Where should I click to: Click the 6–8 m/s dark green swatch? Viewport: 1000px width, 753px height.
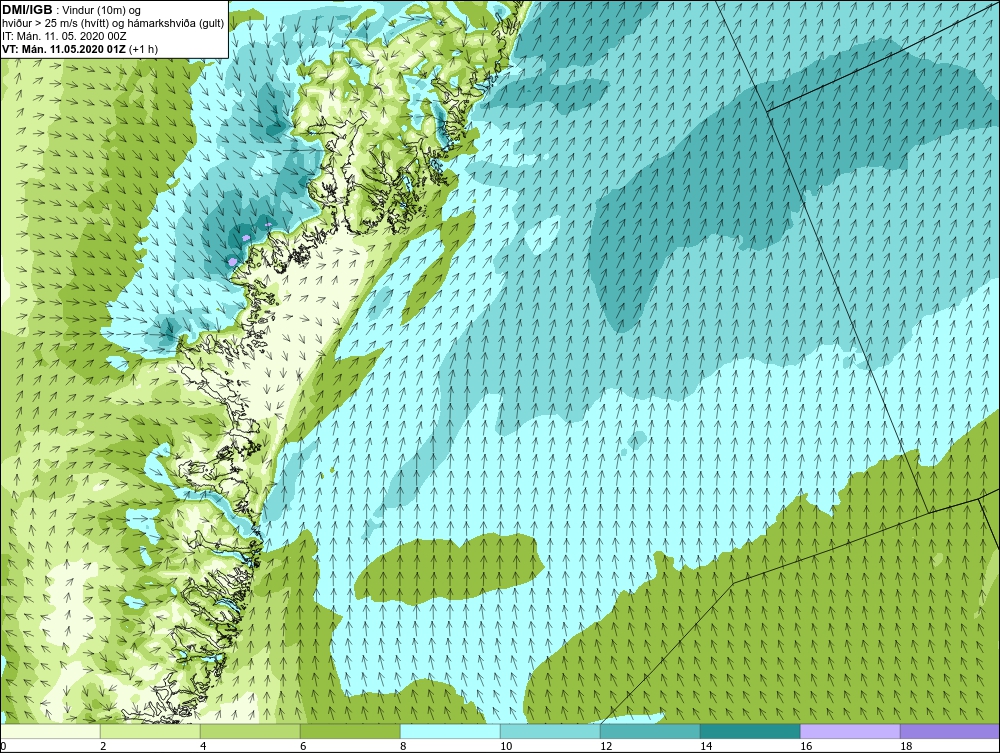coord(350,731)
